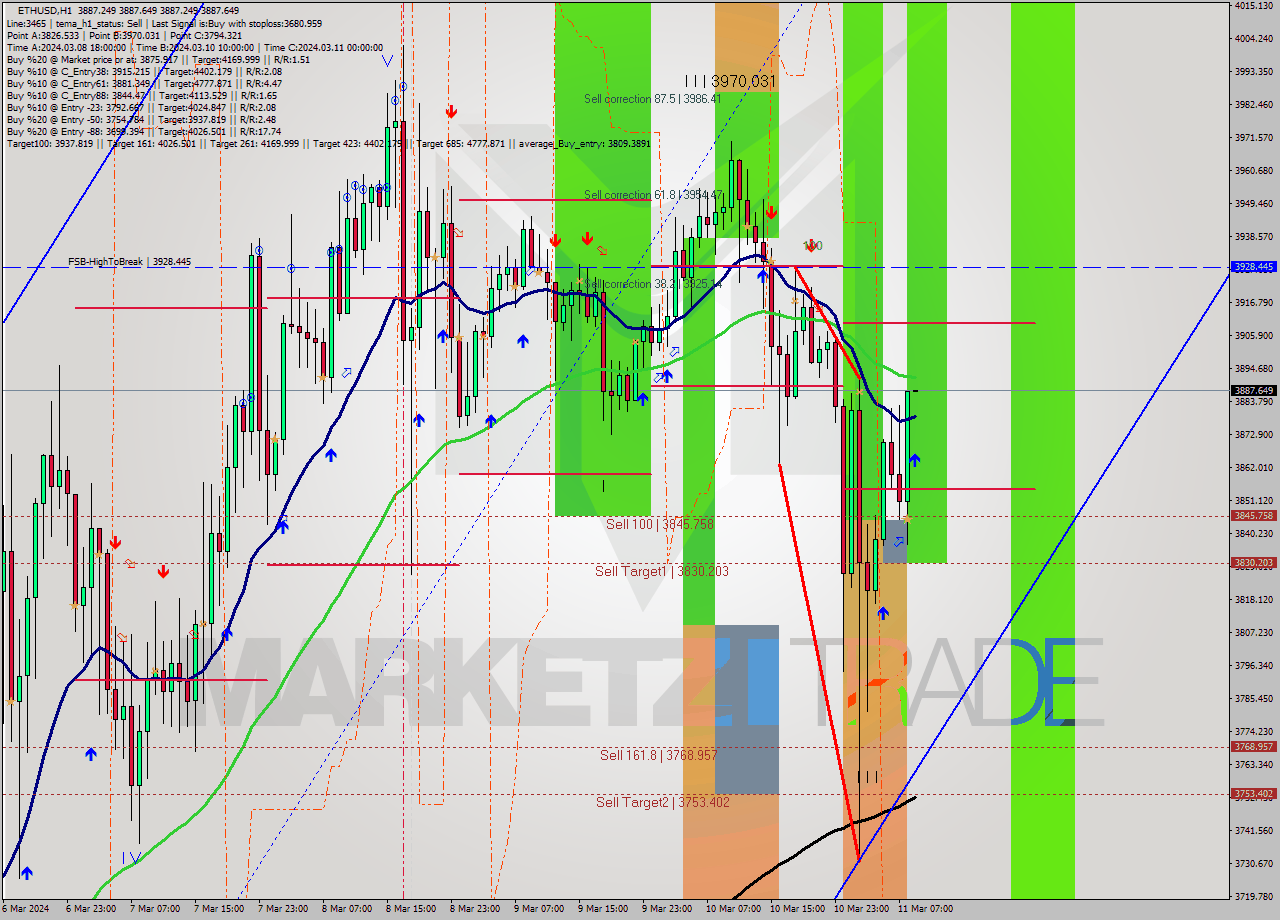
Task: Click the 'Sell 161.8 | 3768.957' label
Action: point(658,755)
